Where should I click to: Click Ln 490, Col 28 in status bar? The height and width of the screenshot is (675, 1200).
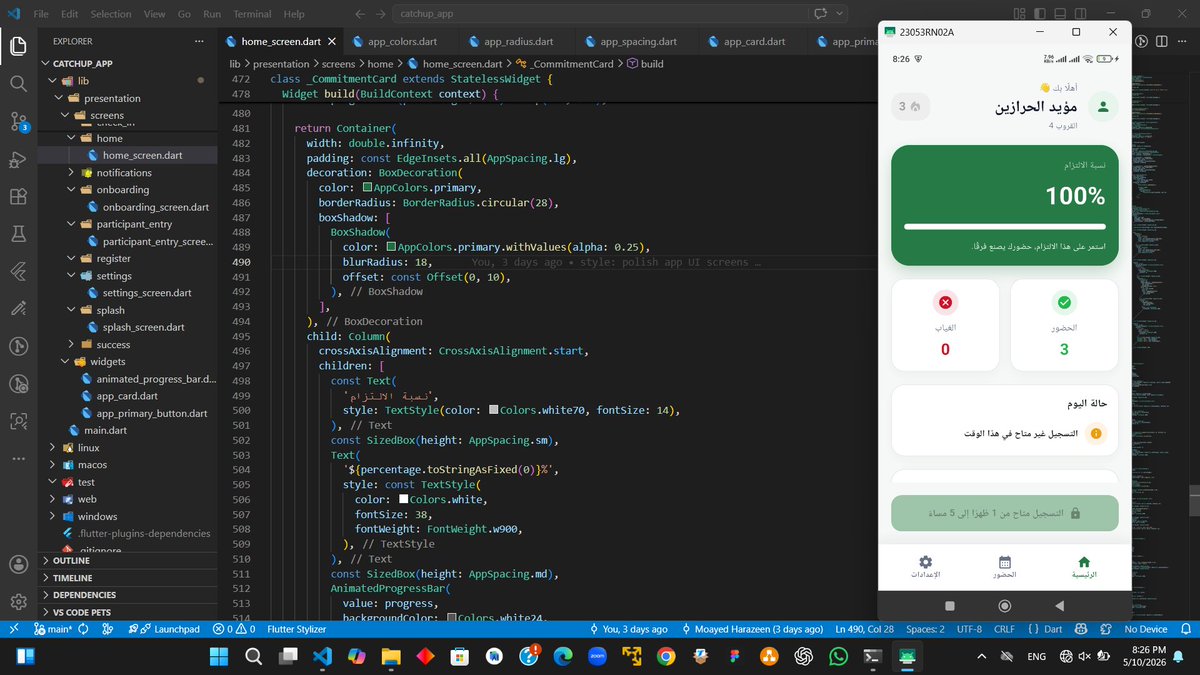click(x=866, y=629)
